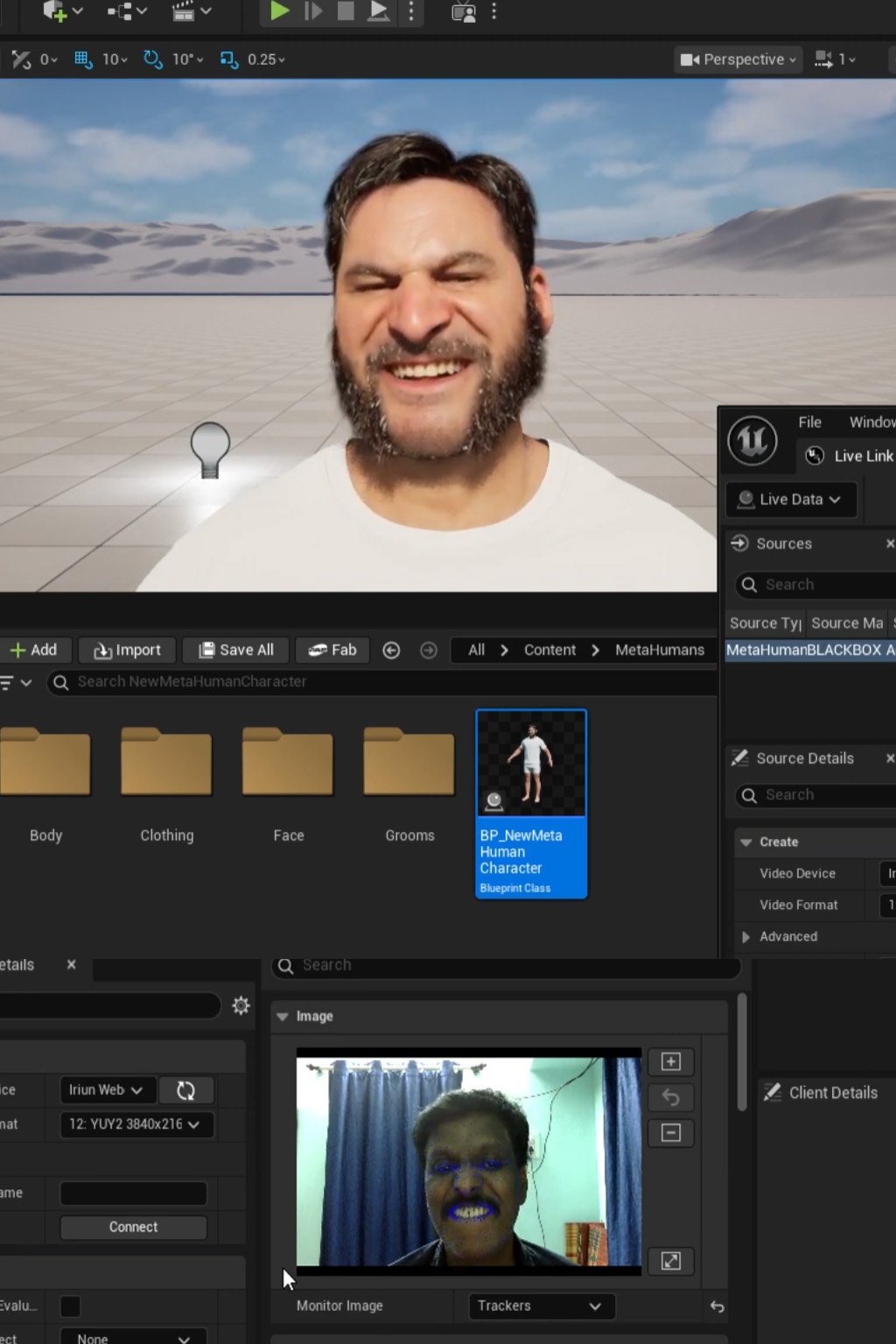Toggle rotation snapping icon
The width and height of the screenshot is (896, 1344).
pyautogui.click(x=152, y=59)
